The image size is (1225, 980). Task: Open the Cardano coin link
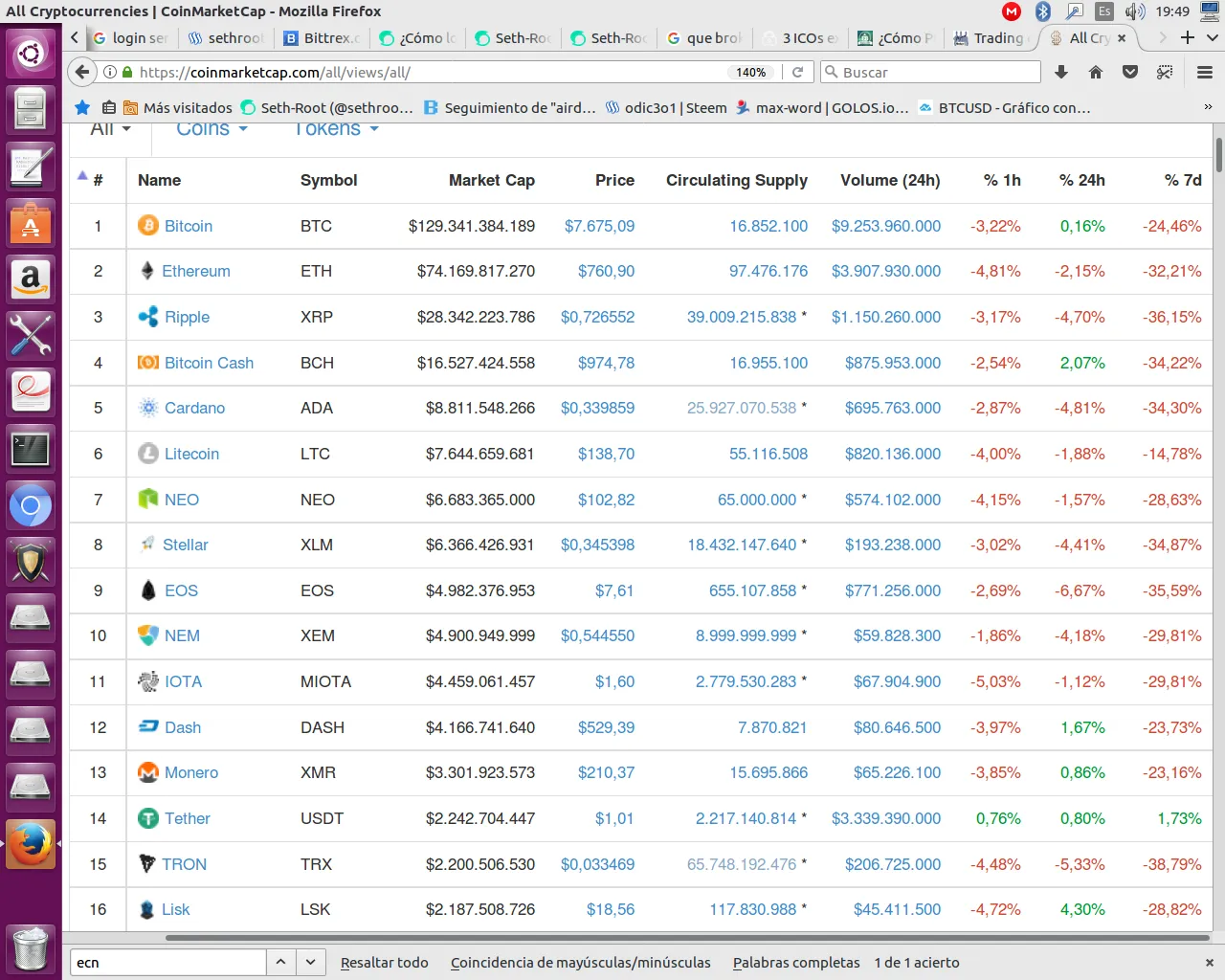pos(194,408)
